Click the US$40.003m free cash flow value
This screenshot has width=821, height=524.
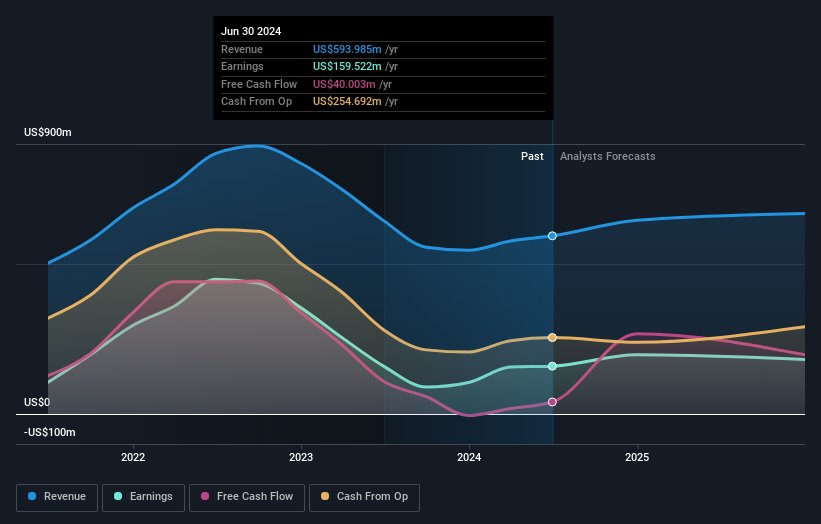(344, 84)
